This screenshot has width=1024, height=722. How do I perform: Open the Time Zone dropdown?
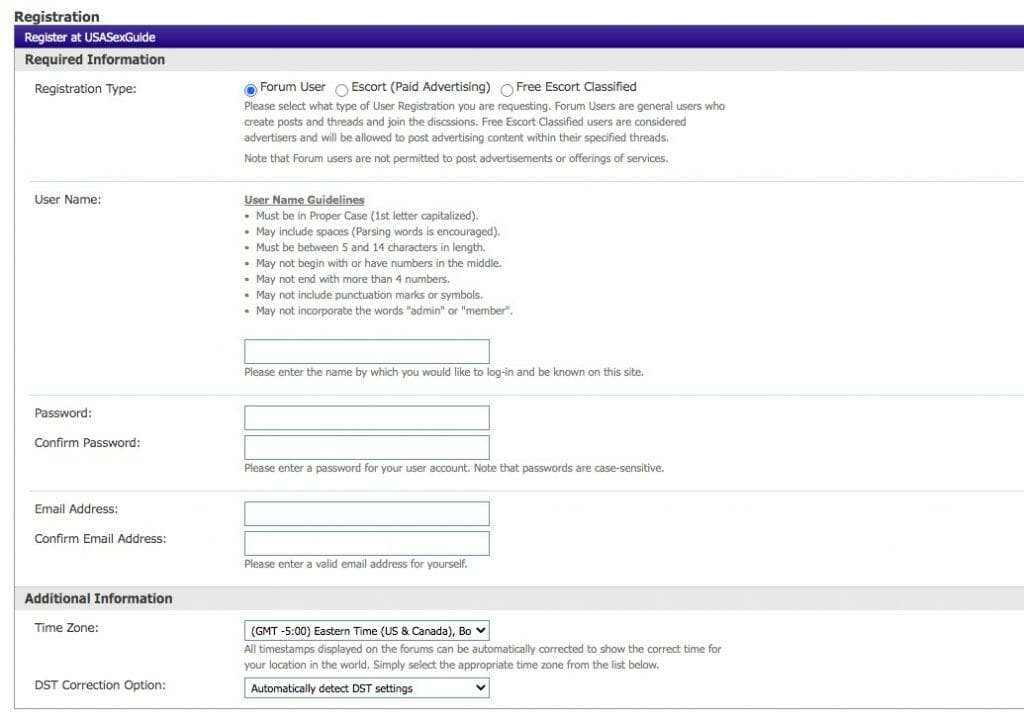click(x=366, y=631)
